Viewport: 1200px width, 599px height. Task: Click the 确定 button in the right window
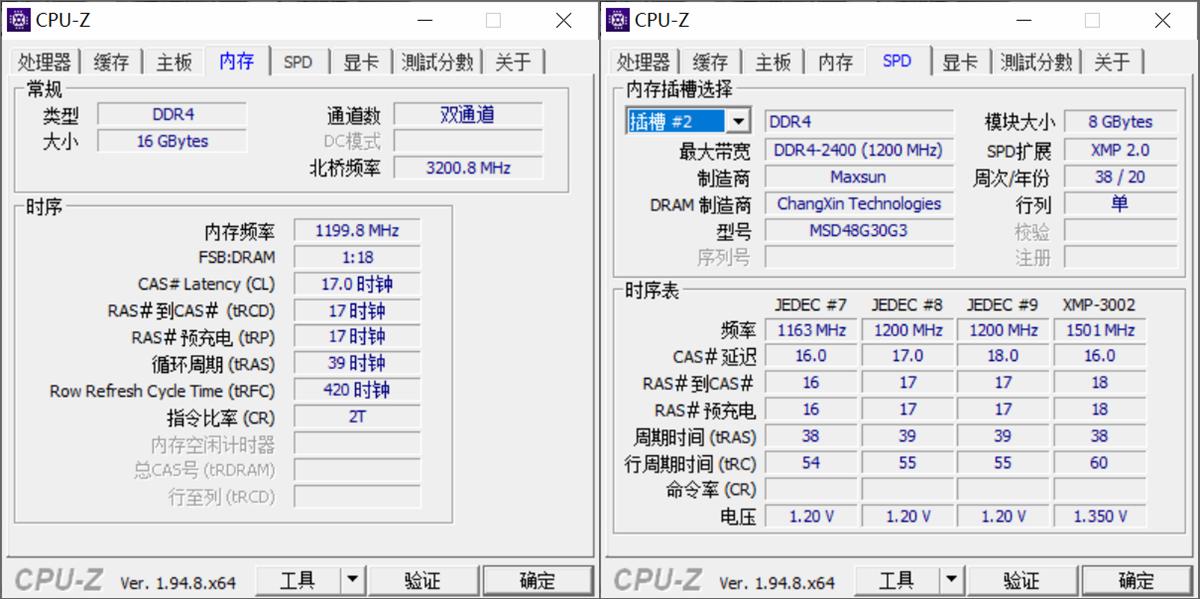tap(1136, 580)
